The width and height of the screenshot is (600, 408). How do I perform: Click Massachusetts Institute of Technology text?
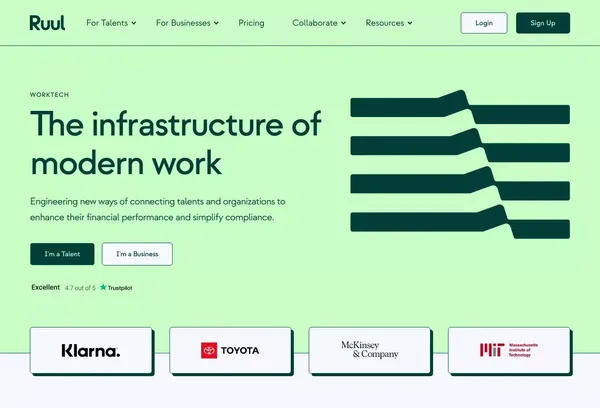click(x=523, y=350)
